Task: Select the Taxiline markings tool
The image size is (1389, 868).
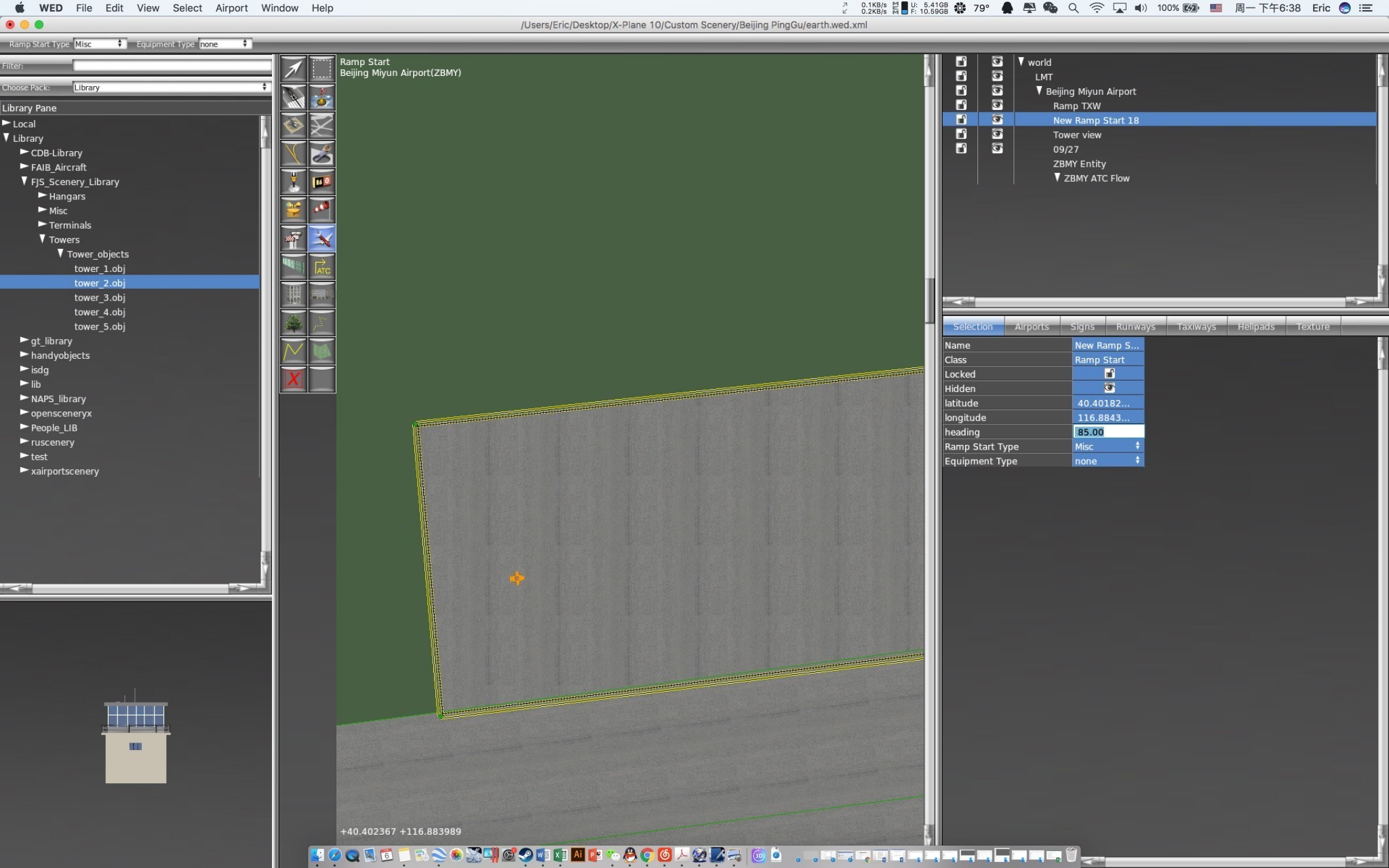Action: pyautogui.click(x=294, y=154)
